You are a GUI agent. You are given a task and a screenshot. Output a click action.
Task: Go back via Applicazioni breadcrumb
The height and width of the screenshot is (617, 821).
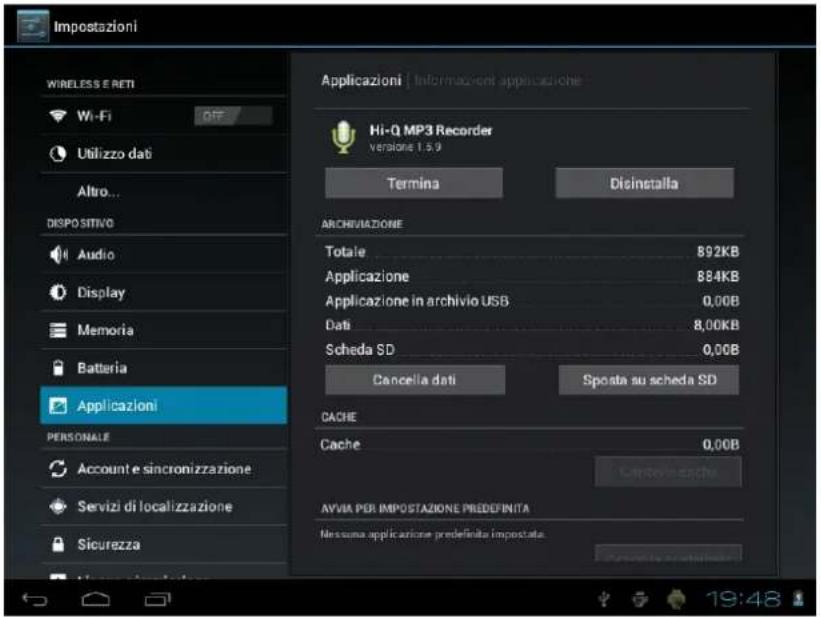[361, 80]
